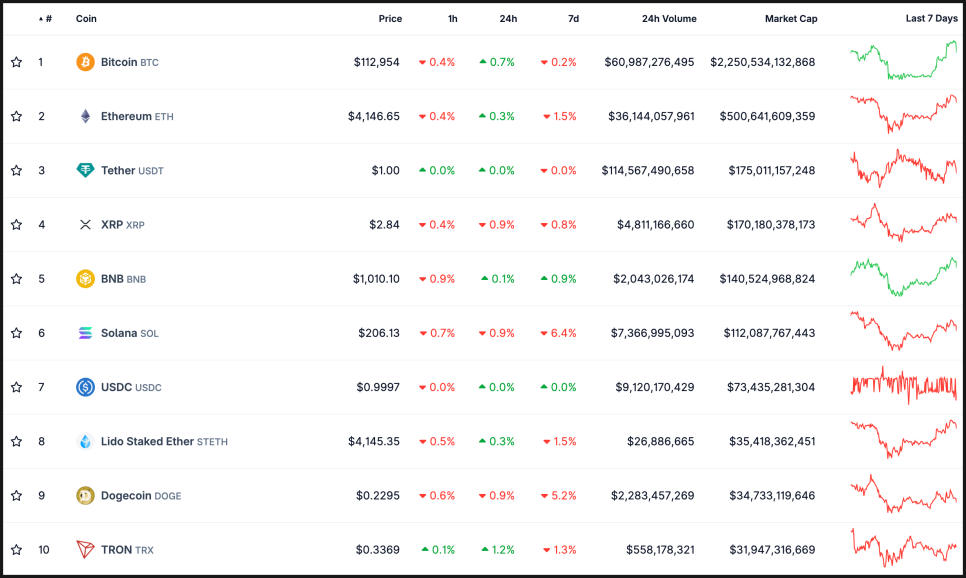
Task: Open Solana's 7-day sparkline chart
Action: coord(904,331)
